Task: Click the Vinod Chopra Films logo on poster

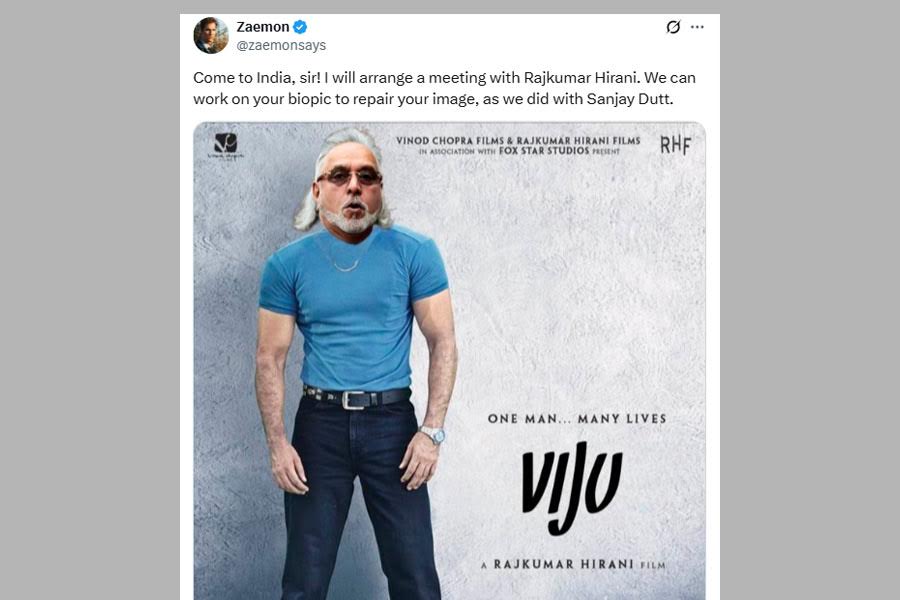Action: [226, 145]
